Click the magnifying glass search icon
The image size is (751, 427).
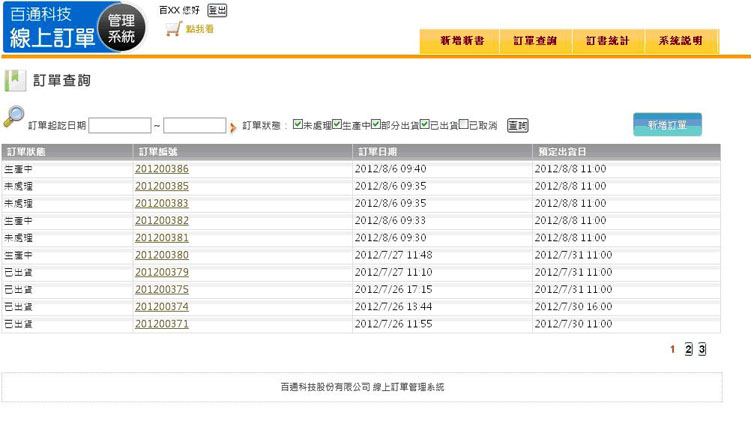14,117
